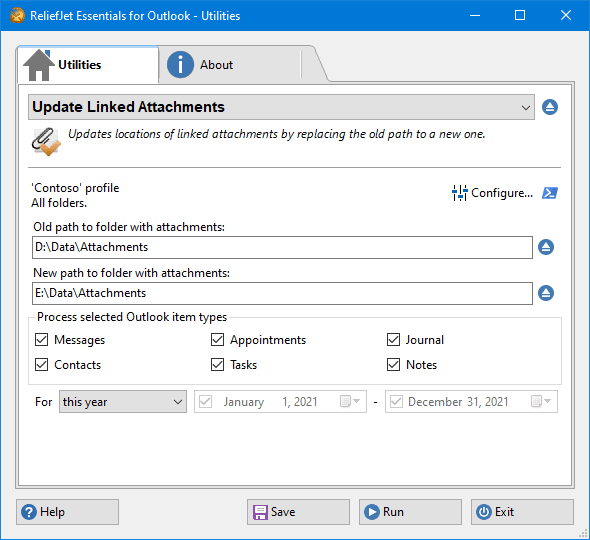Disable the Notes item type checkbox
The width and height of the screenshot is (590, 540).
[394, 365]
